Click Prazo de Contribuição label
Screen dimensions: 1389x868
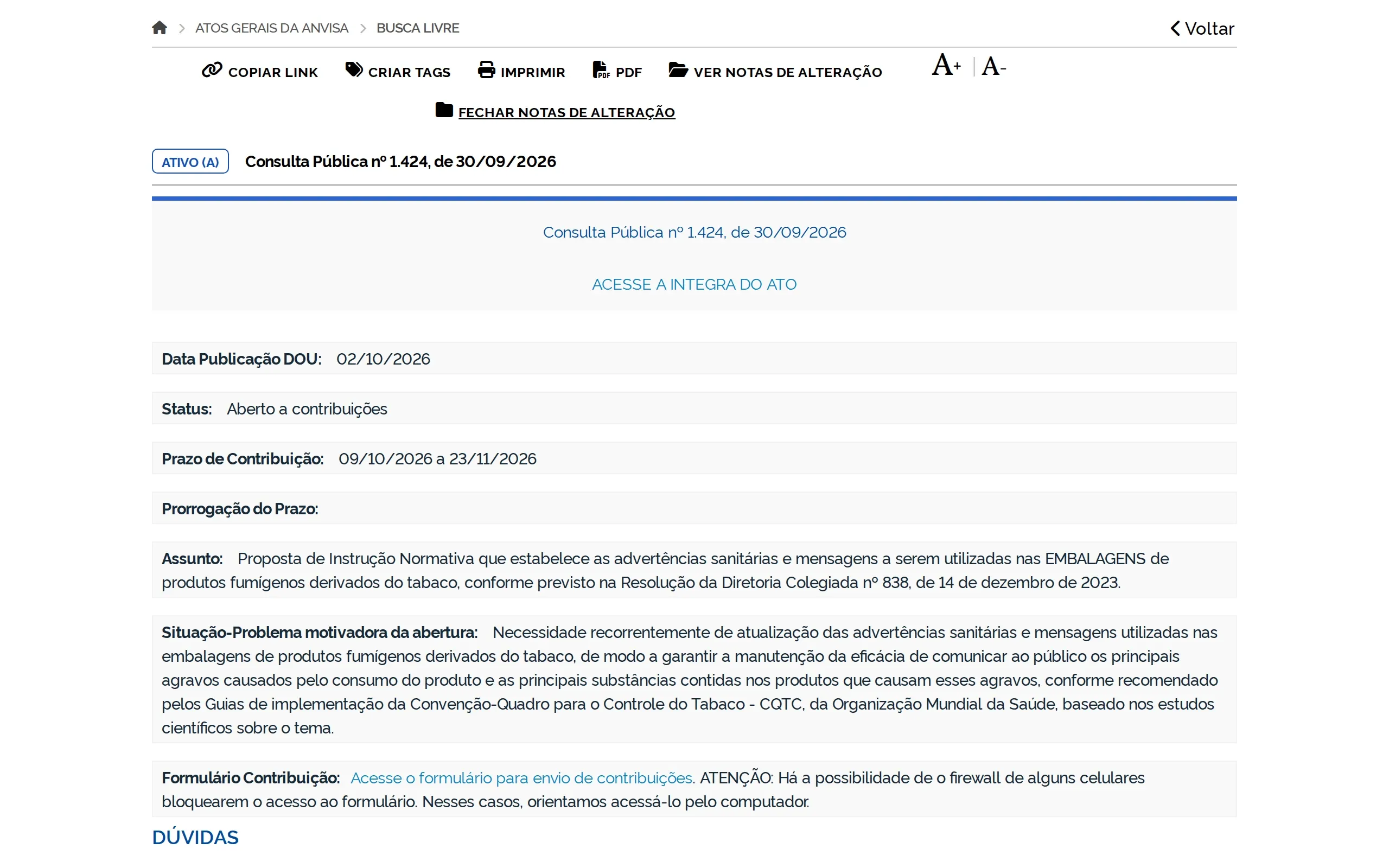(242, 459)
